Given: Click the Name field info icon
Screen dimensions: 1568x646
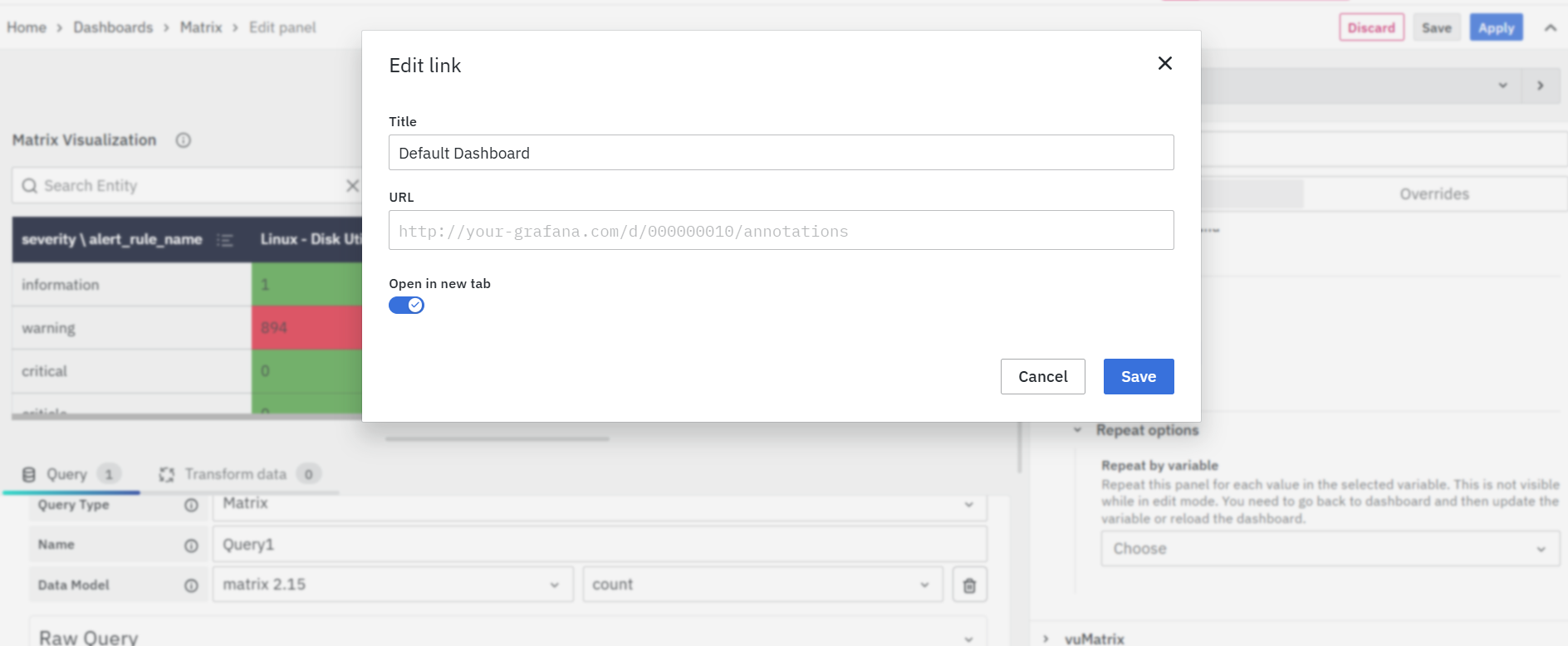Looking at the screenshot, I should [191, 546].
